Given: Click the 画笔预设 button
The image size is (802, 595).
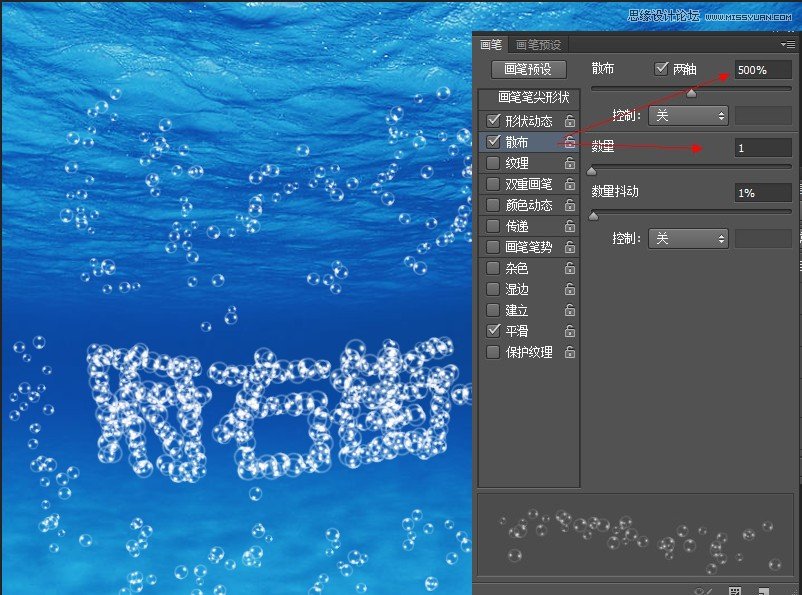Looking at the screenshot, I should pyautogui.click(x=529, y=69).
